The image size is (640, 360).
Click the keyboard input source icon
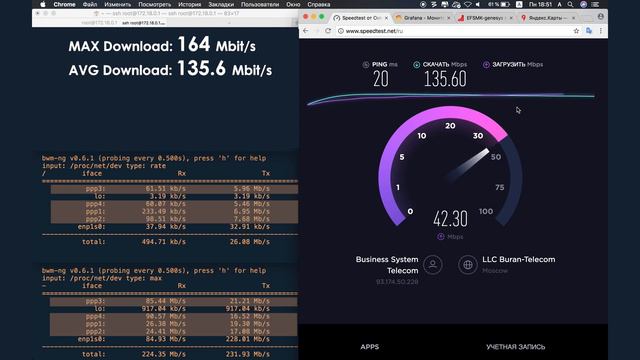(x=519, y=4)
